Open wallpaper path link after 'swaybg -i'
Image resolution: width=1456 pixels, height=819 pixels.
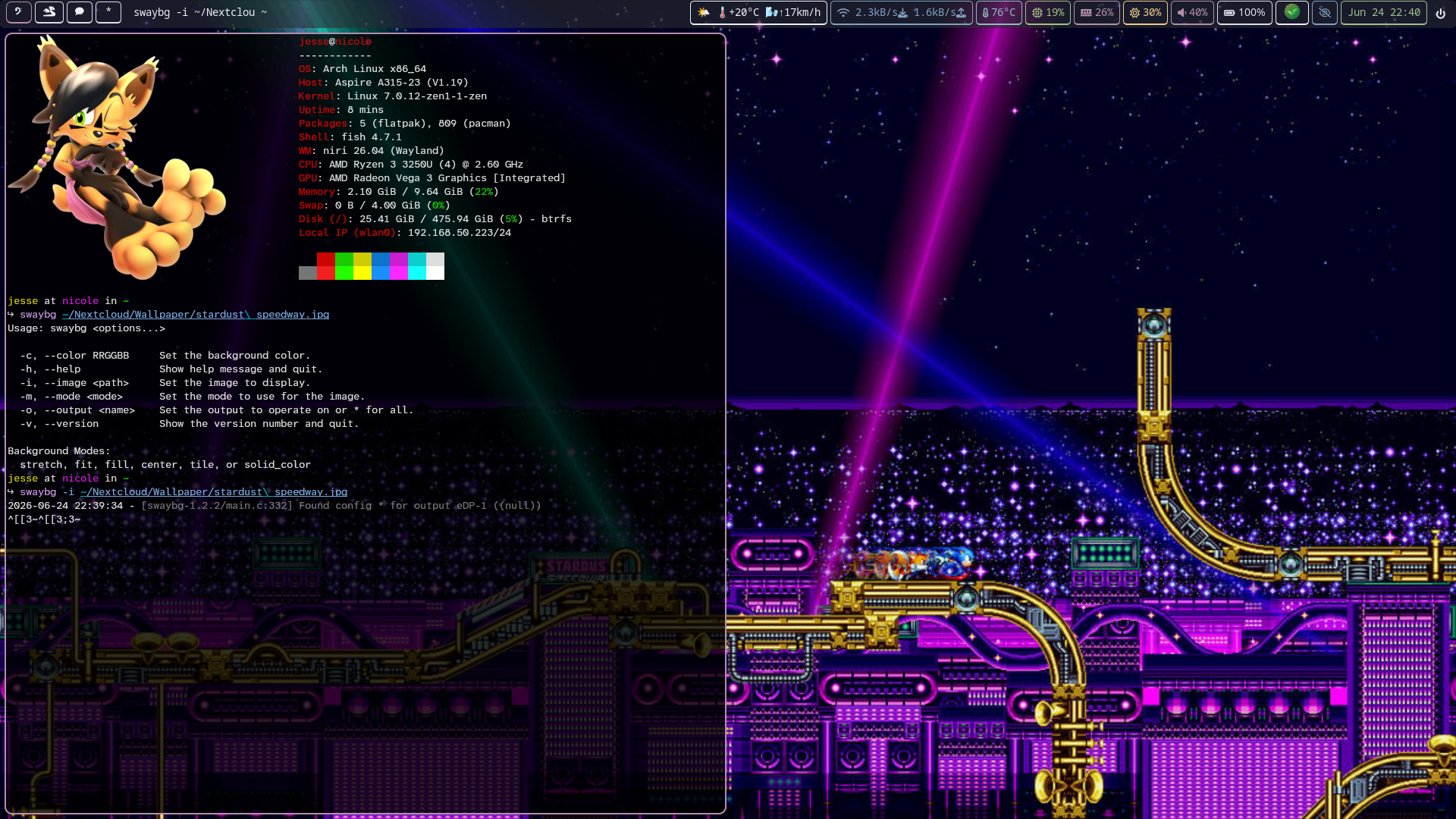(x=214, y=492)
